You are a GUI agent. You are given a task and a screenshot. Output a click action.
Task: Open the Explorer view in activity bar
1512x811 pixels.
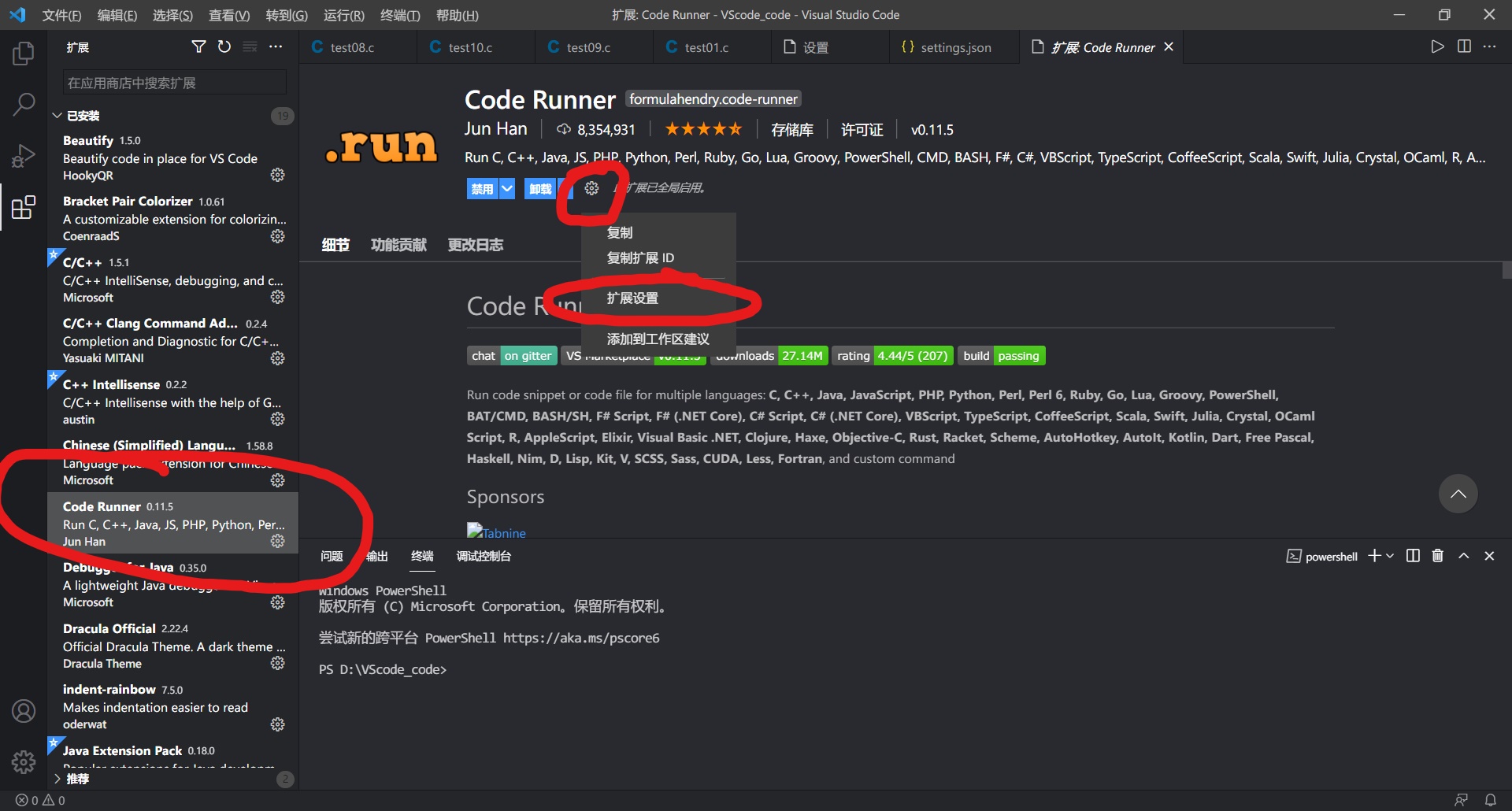[x=24, y=54]
